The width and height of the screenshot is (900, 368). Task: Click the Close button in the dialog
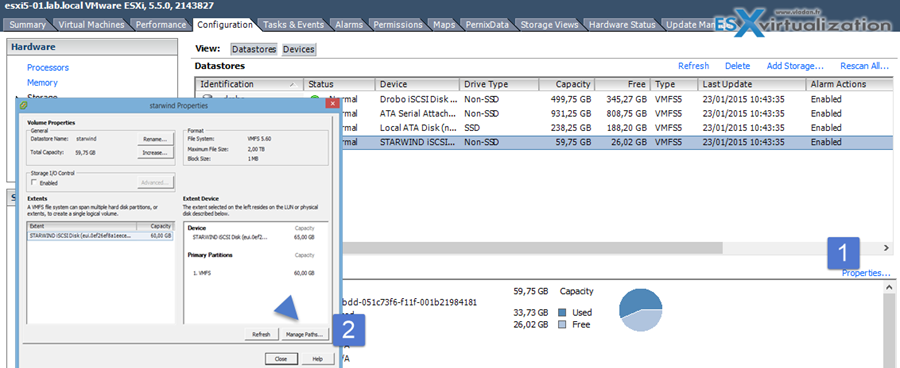[x=281, y=359]
